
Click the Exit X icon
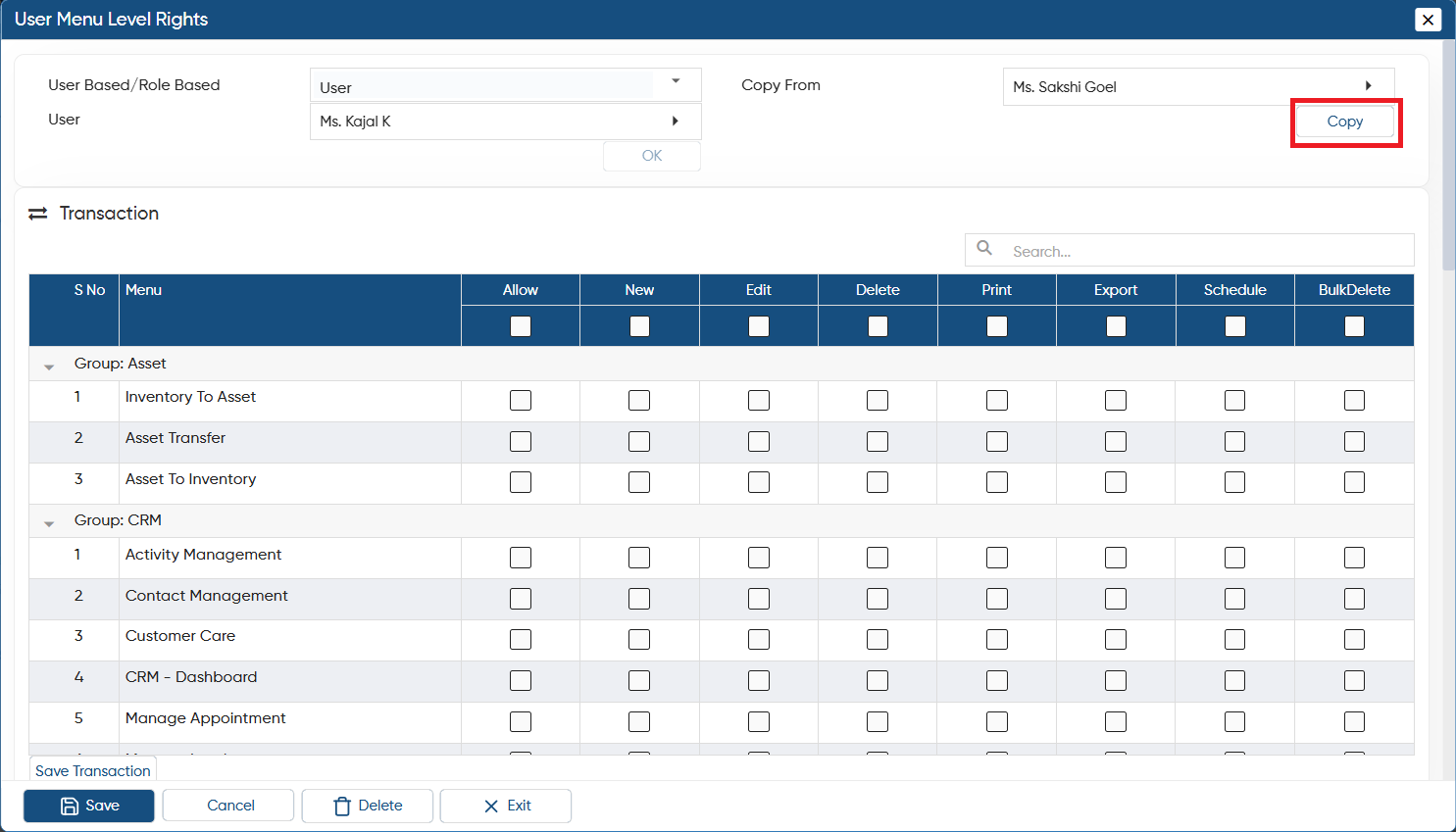(x=491, y=807)
